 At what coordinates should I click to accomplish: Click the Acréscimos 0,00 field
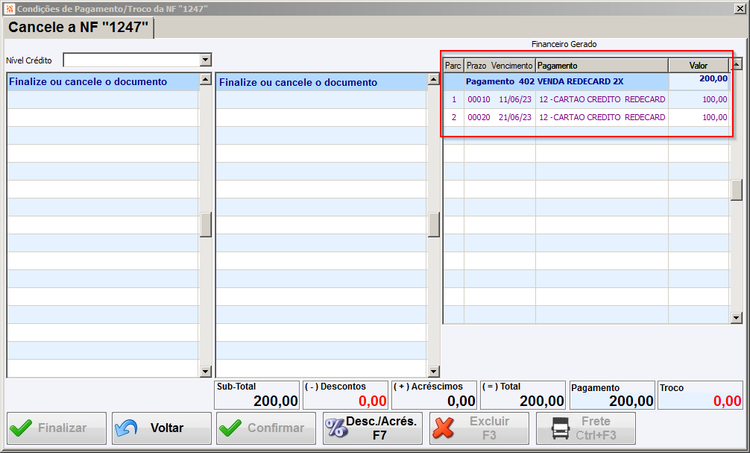coord(434,395)
